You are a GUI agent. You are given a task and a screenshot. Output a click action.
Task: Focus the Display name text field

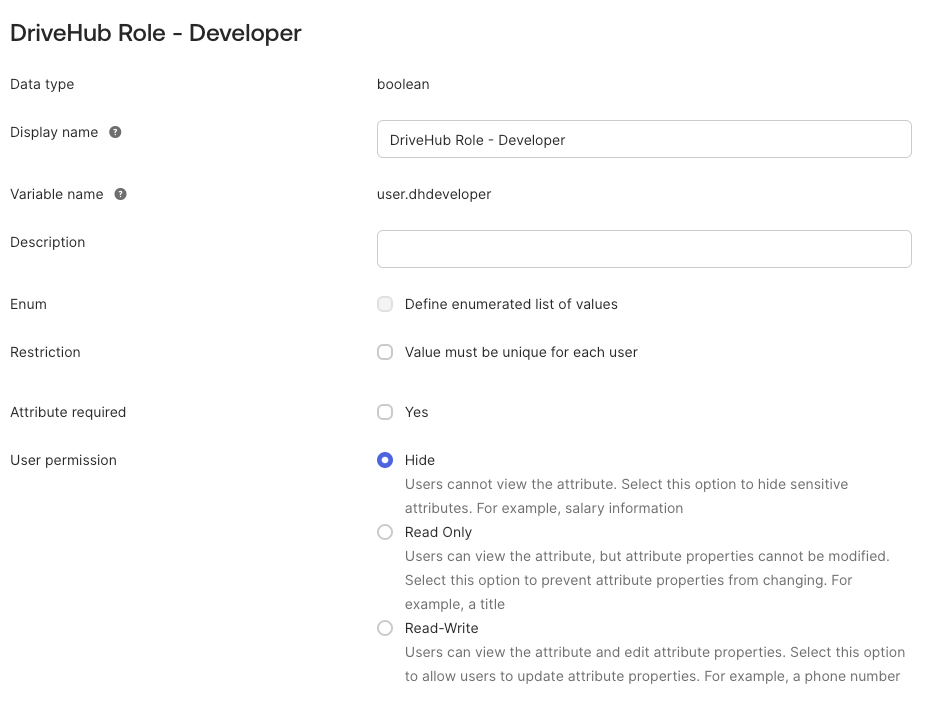click(x=644, y=139)
